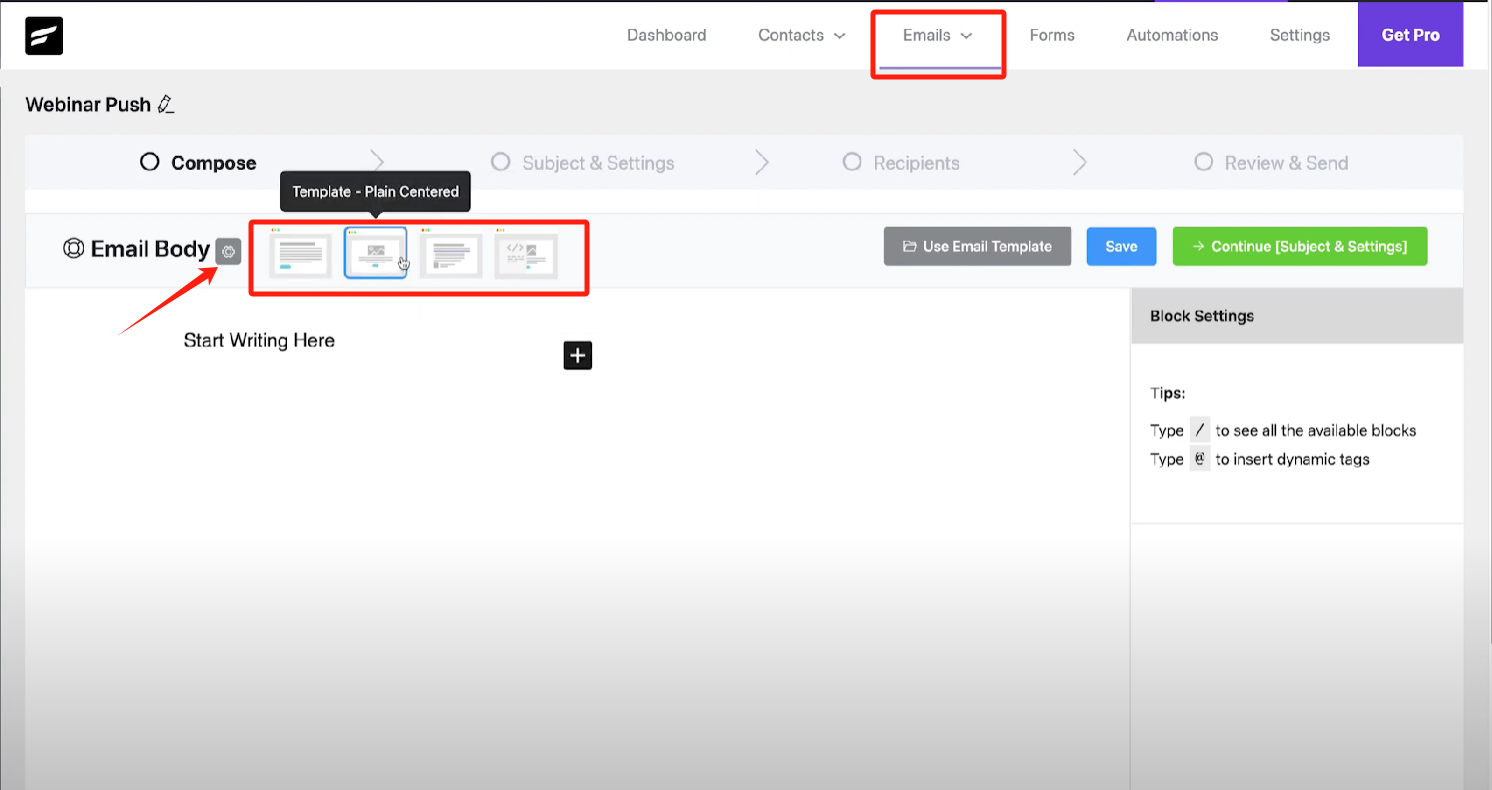The height and width of the screenshot is (790, 1492).
Task: Select the Plain Centered template thumbnail
Action: (376, 255)
